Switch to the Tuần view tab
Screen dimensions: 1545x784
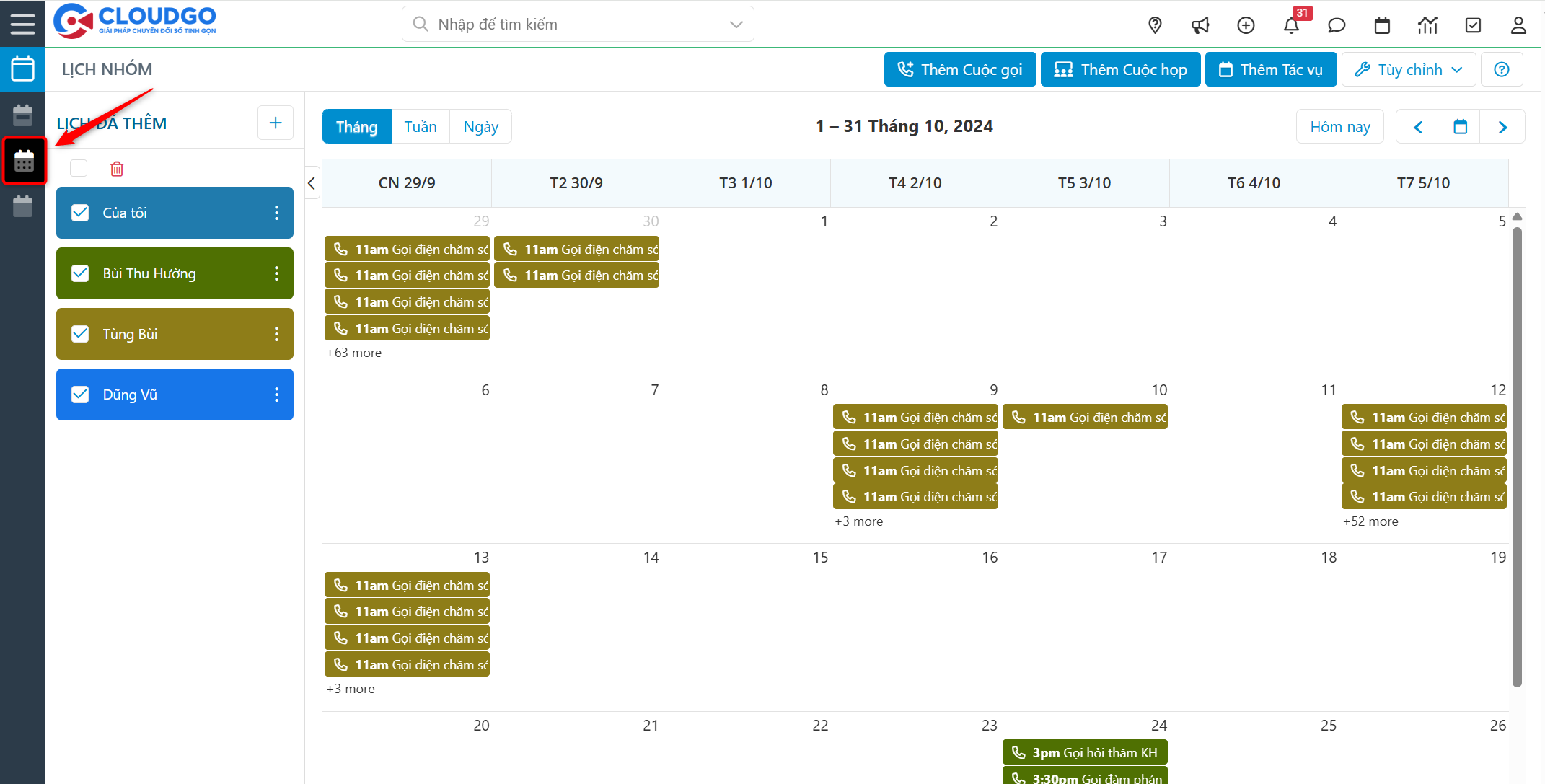coord(421,127)
